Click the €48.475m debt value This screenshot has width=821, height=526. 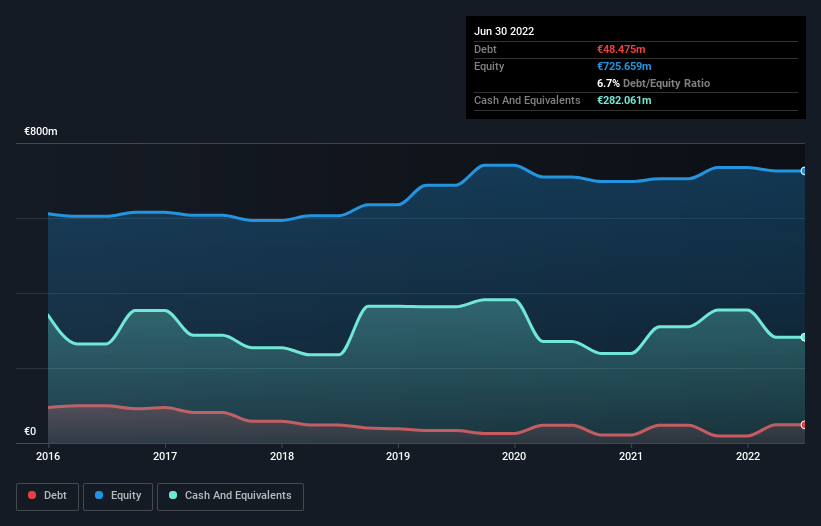(621, 49)
